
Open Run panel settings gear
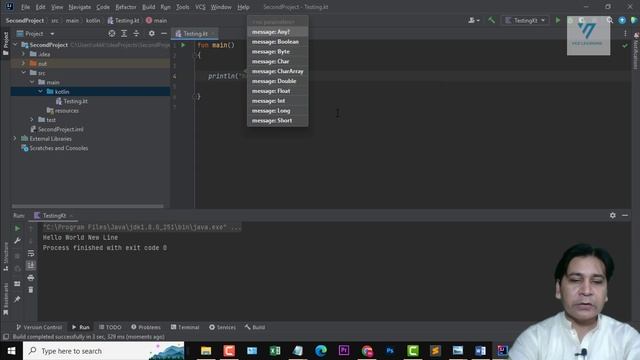(613, 215)
